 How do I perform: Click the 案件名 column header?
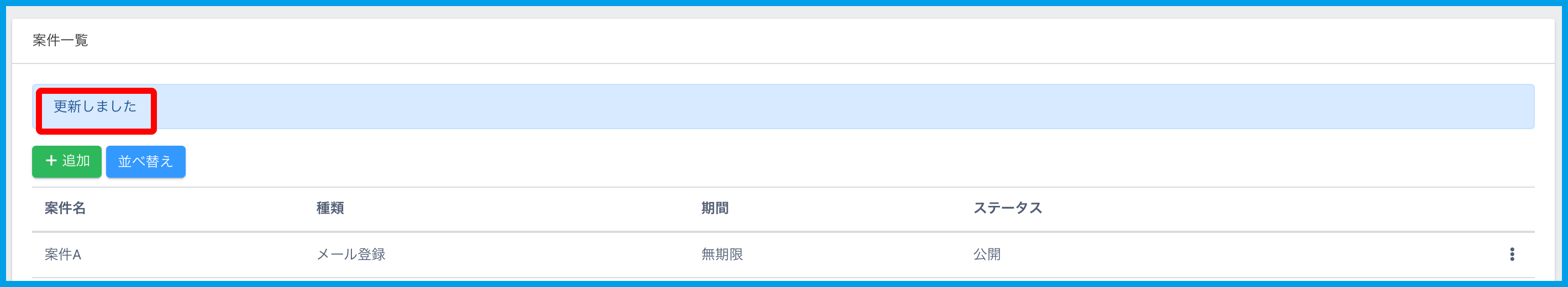pos(65,209)
